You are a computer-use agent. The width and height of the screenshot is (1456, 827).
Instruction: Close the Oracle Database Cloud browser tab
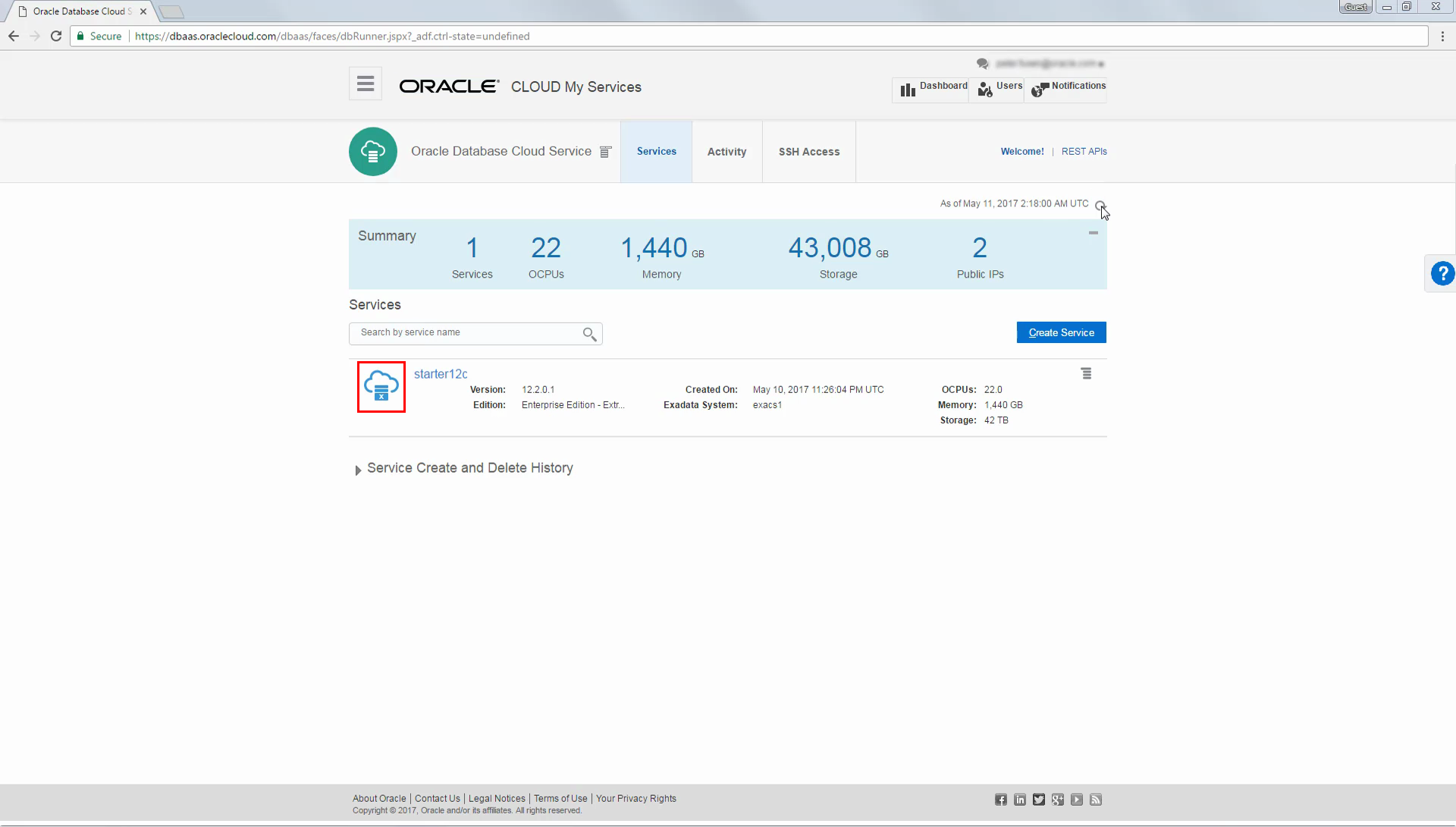tap(143, 11)
